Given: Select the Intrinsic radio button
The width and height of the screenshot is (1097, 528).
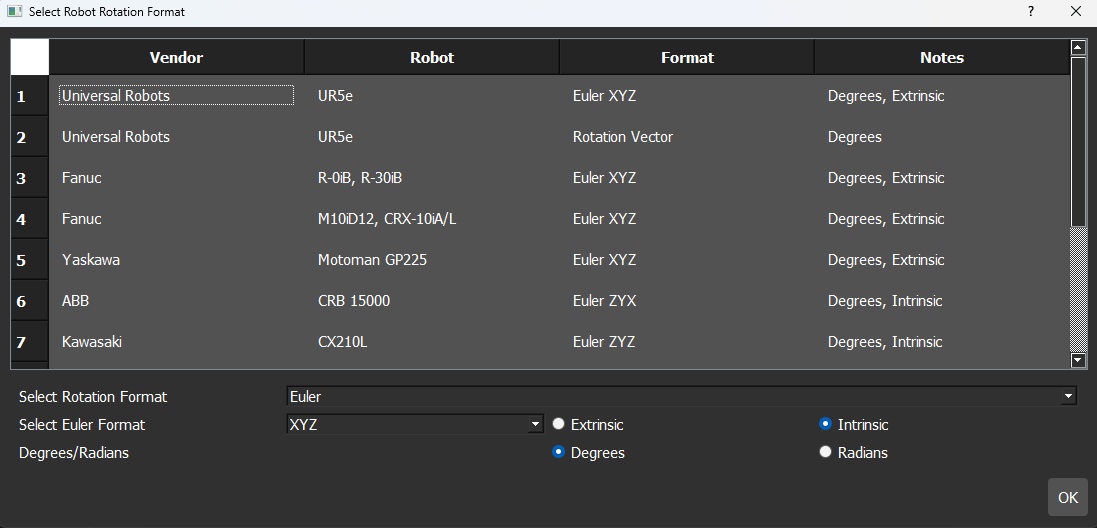Looking at the screenshot, I should click(x=826, y=424).
